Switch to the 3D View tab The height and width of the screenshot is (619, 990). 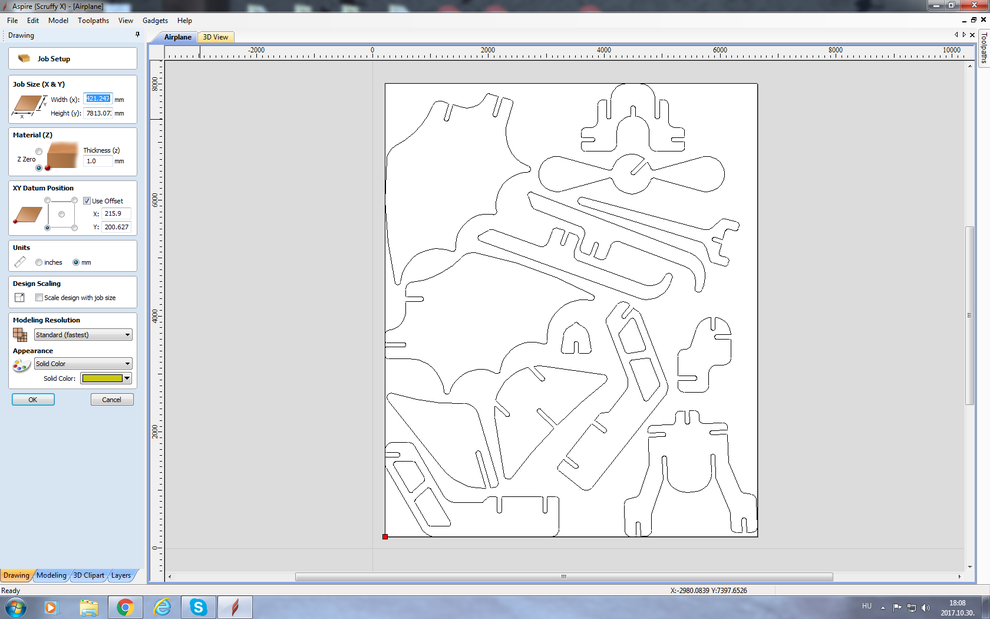coord(215,37)
